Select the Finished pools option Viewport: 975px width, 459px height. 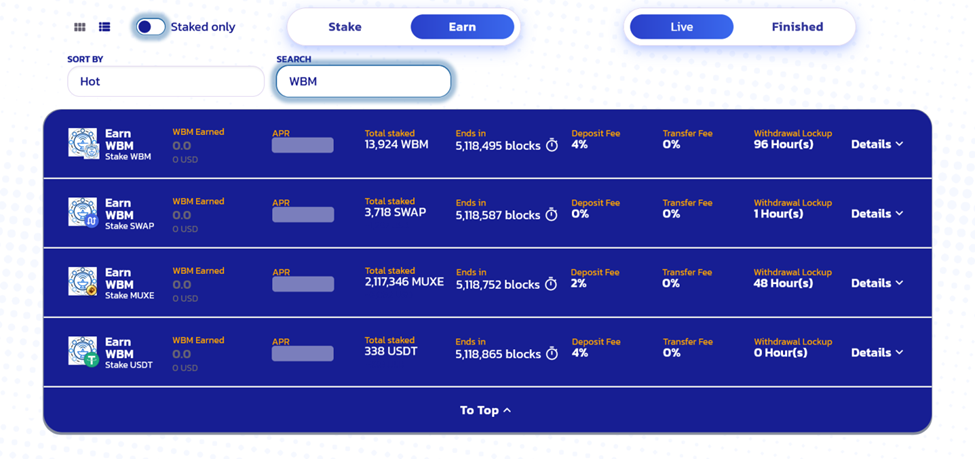pos(797,27)
